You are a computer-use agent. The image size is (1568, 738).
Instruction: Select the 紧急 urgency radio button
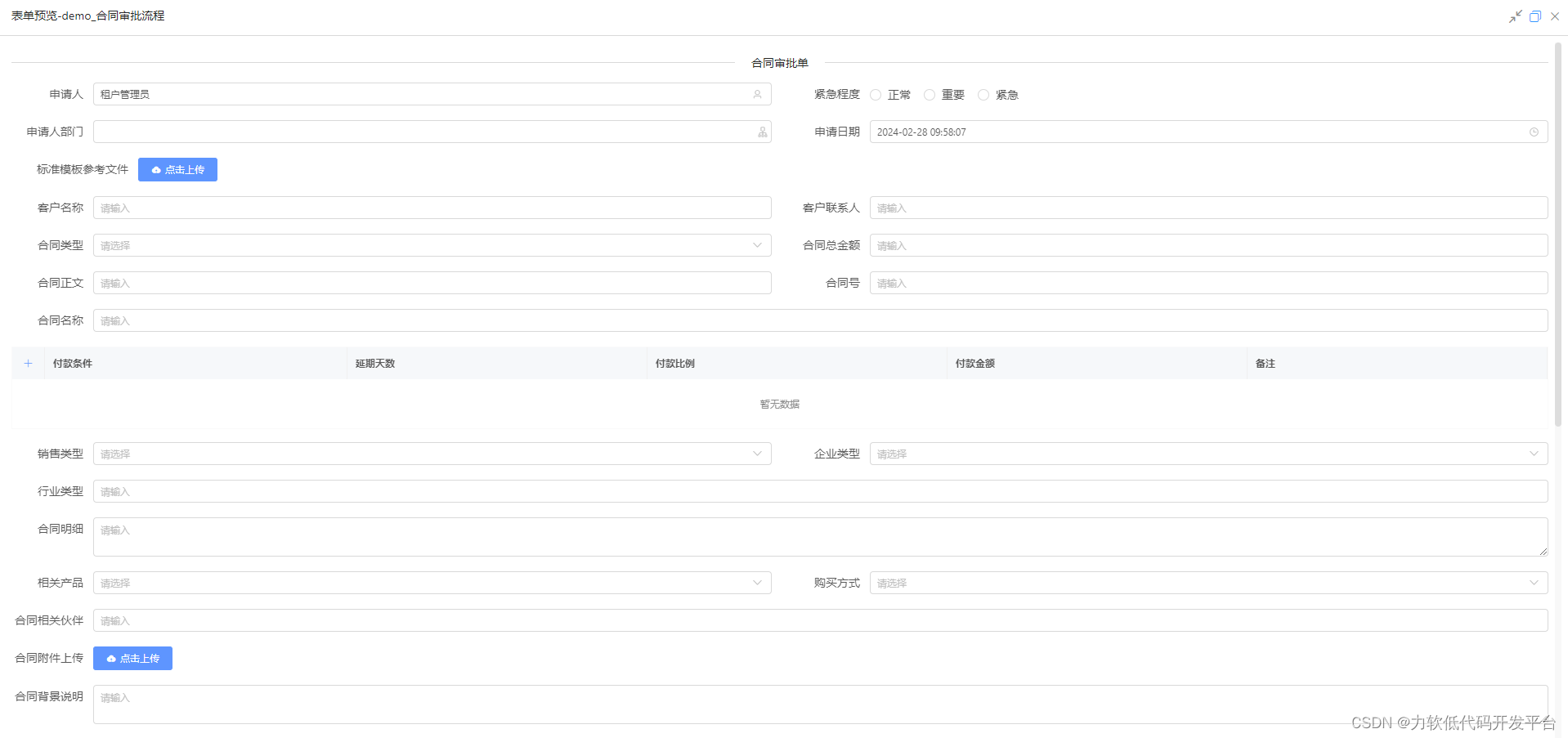pos(983,95)
